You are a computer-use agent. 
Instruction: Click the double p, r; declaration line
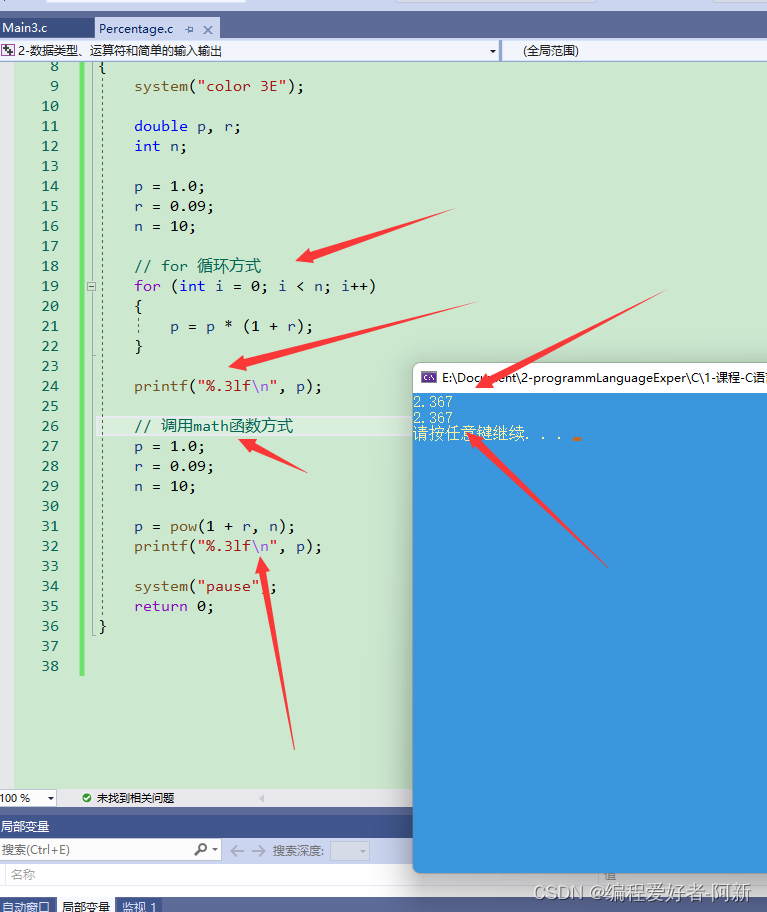[187, 126]
